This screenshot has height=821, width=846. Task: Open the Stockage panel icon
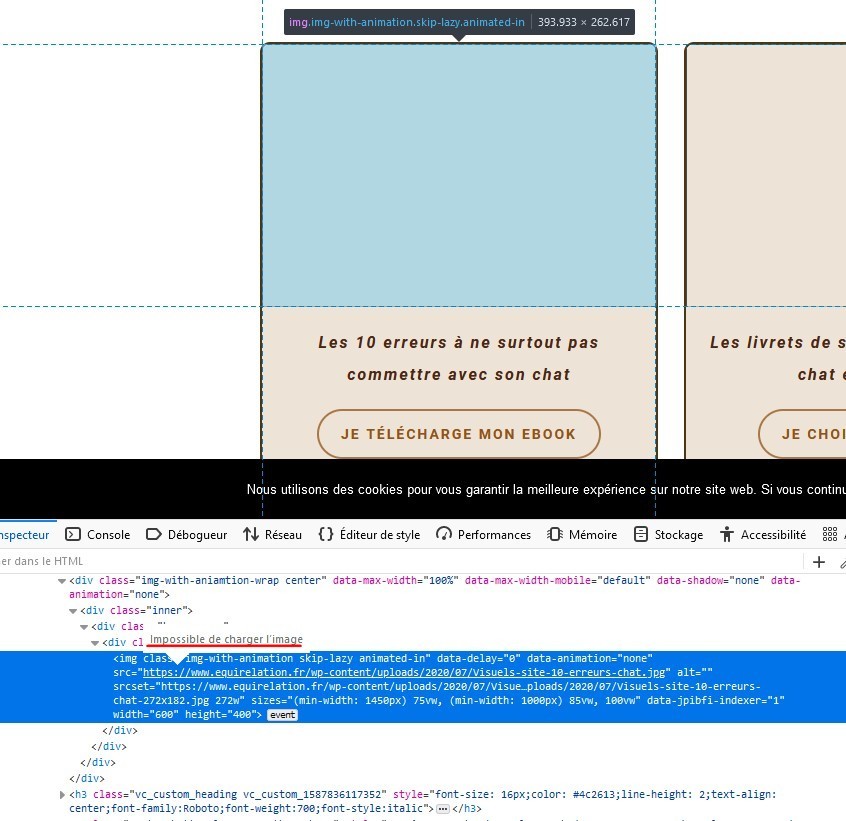[x=641, y=535]
